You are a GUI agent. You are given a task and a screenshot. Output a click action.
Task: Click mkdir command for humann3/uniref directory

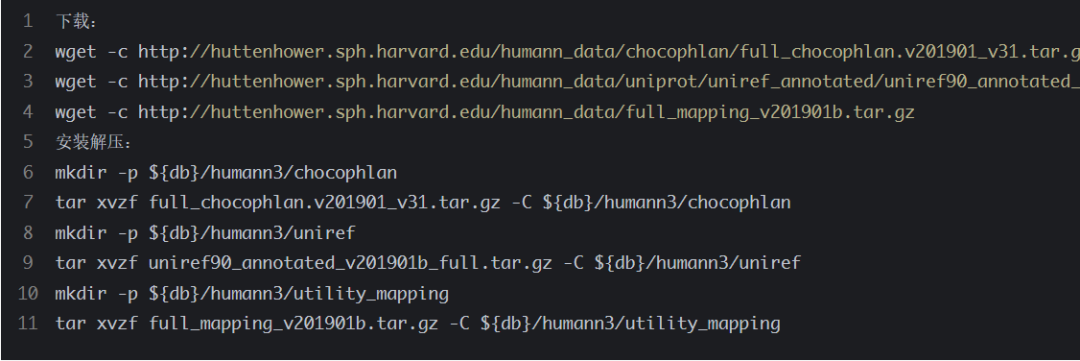pos(205,233)
